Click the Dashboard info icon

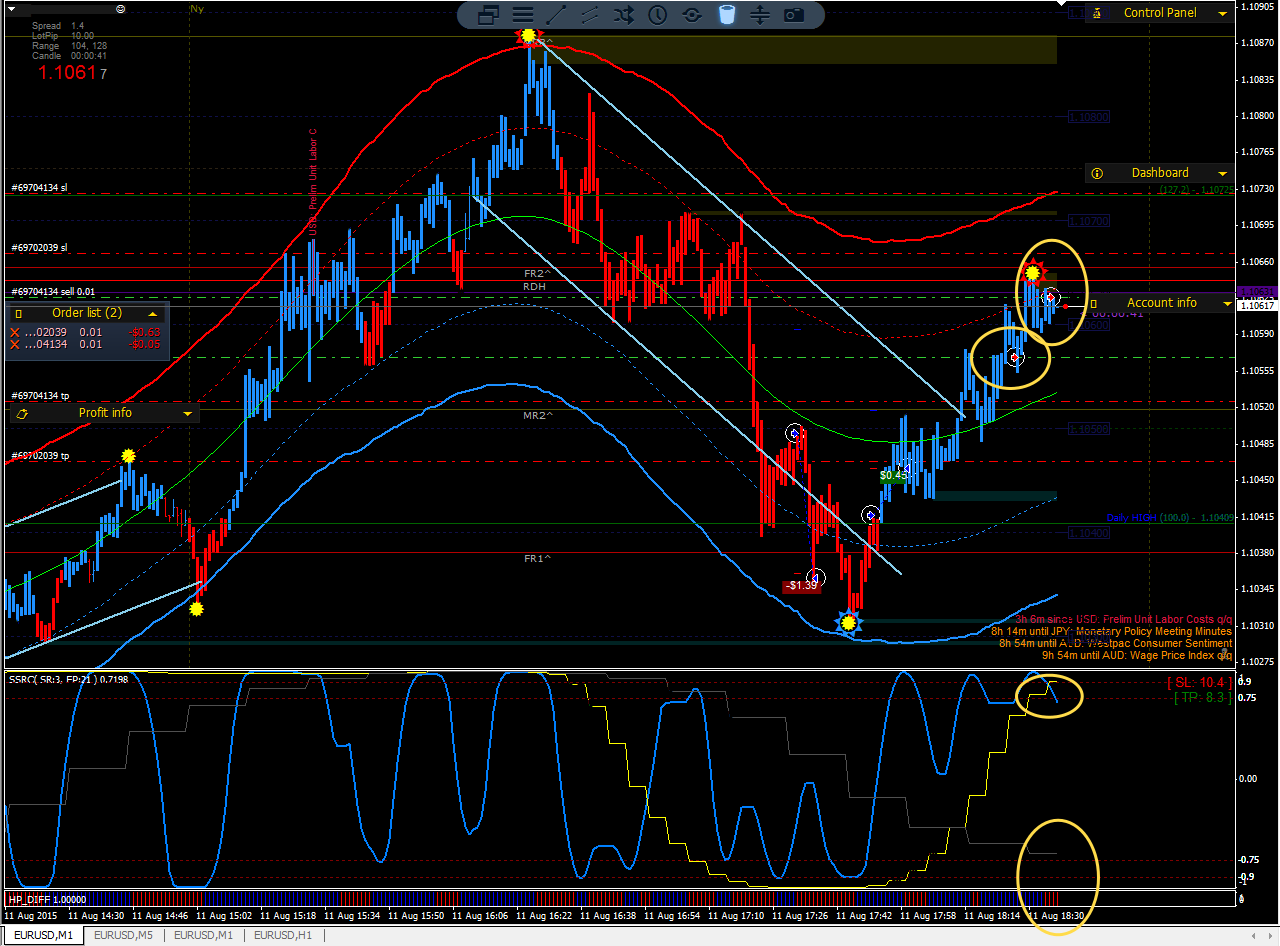(1097, 173)
